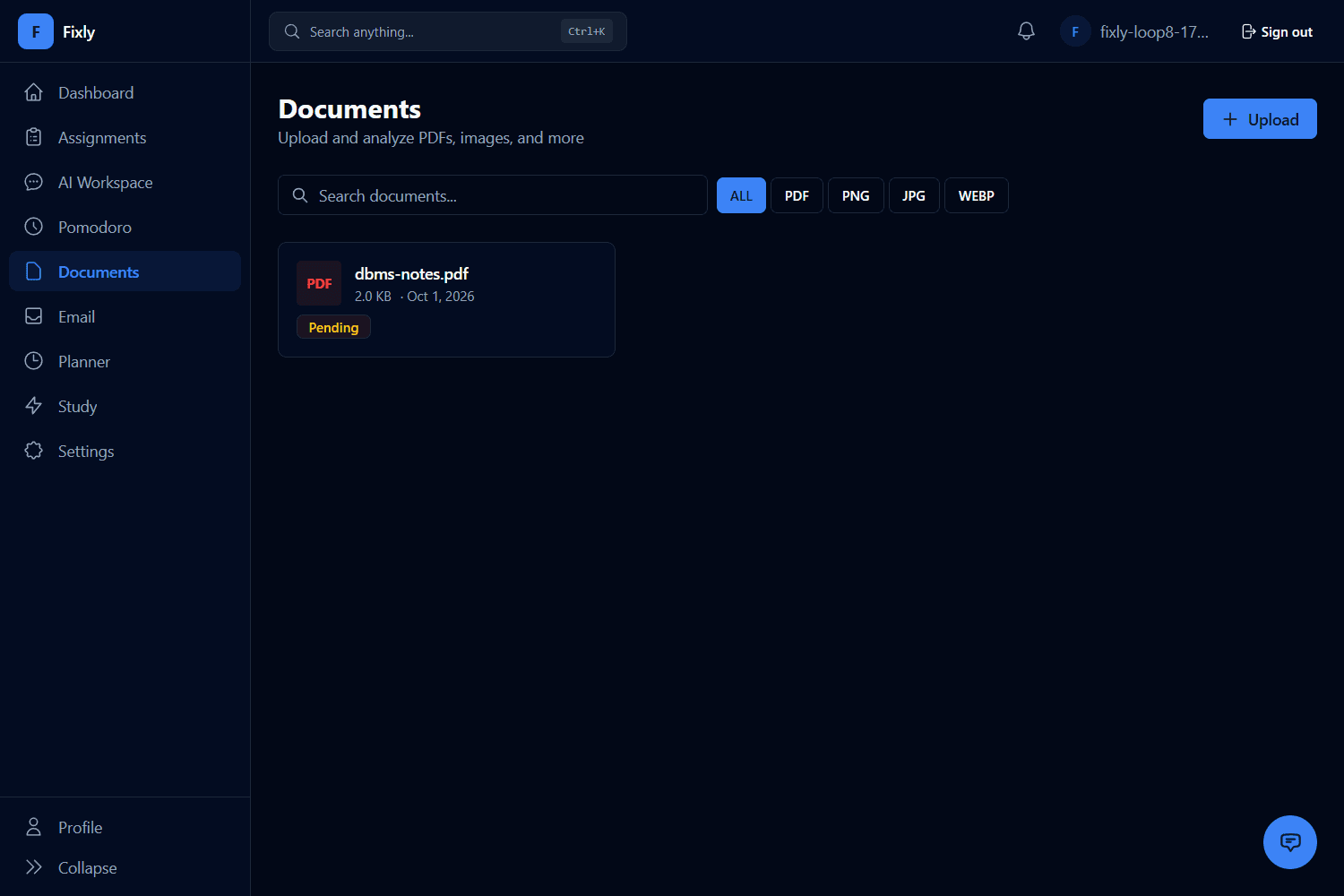
Task: Click the PDF file icon of dbms-notes.pdf
Action: tap(319, 283)
